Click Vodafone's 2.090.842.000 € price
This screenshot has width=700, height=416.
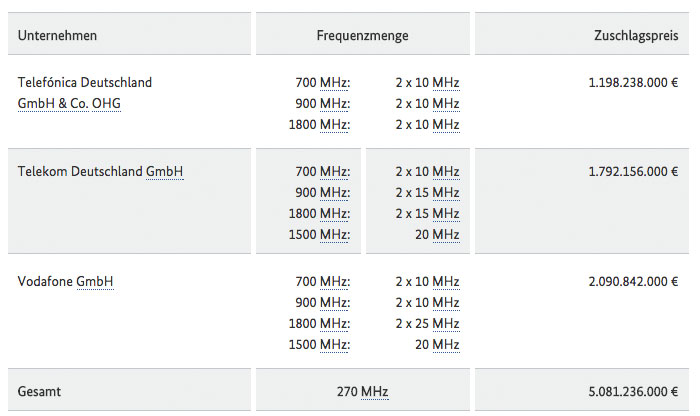633,282
